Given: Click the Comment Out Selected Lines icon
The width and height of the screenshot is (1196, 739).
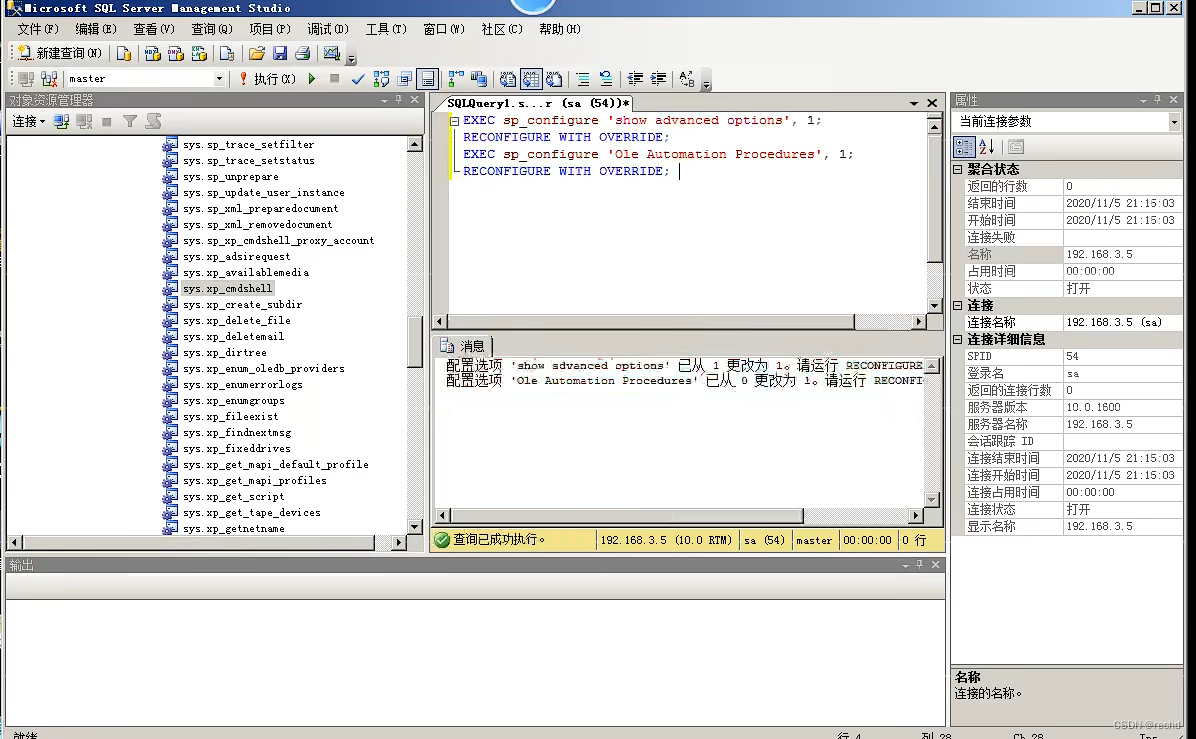Looking at the screenshot, I should (583, 79).
